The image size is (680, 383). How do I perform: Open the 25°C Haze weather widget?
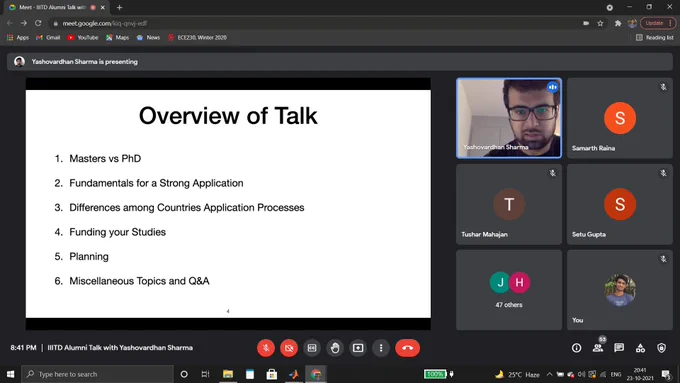(x=517, y=374)
